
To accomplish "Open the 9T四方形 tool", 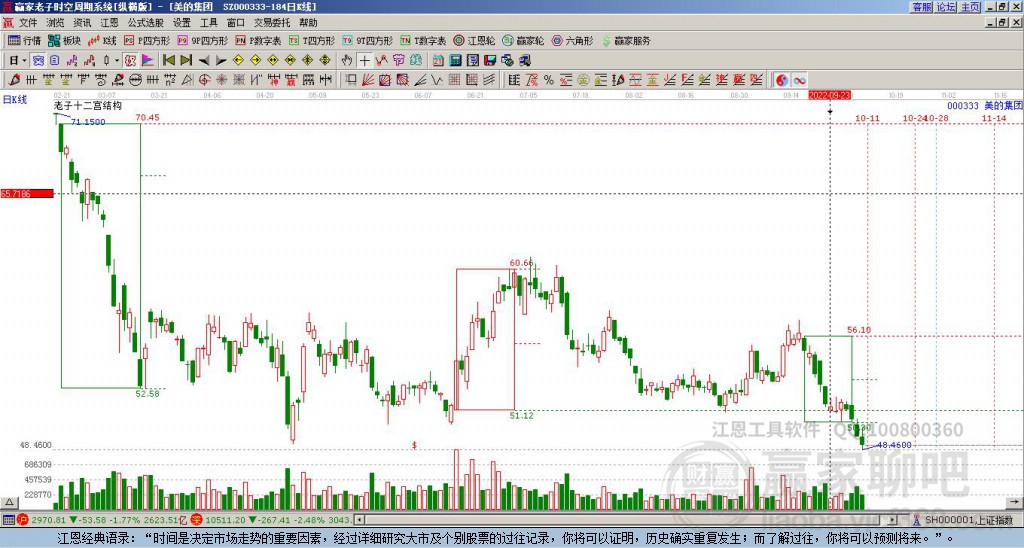I will (367, 40).
